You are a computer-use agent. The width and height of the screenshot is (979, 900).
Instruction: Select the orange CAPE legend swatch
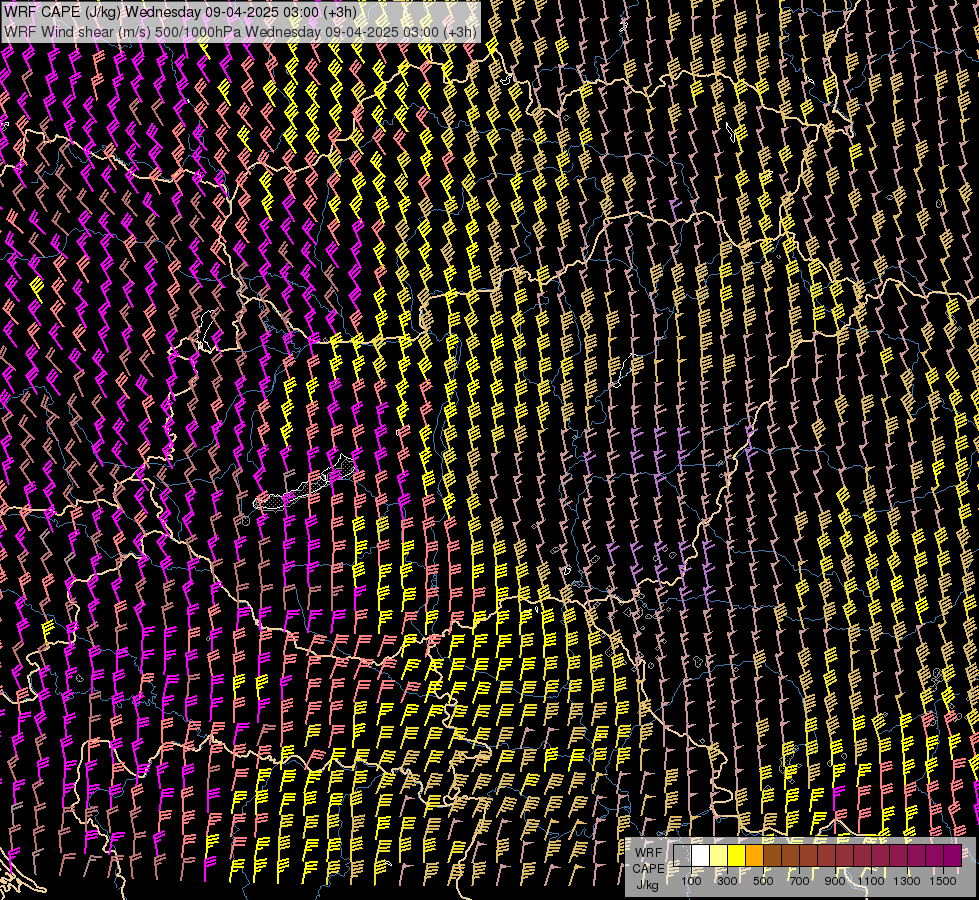[754, 856]
